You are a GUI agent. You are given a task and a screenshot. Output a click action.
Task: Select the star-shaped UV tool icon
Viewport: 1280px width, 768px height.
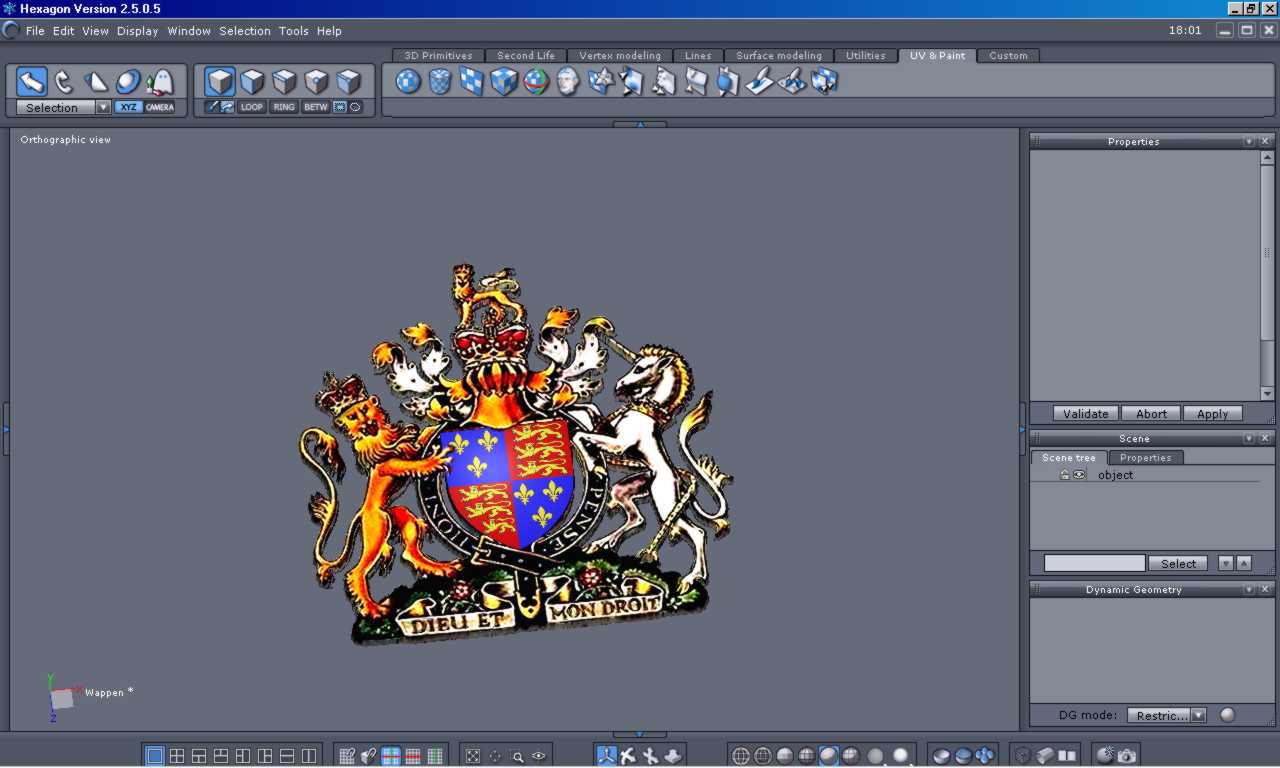pos(600,81)
